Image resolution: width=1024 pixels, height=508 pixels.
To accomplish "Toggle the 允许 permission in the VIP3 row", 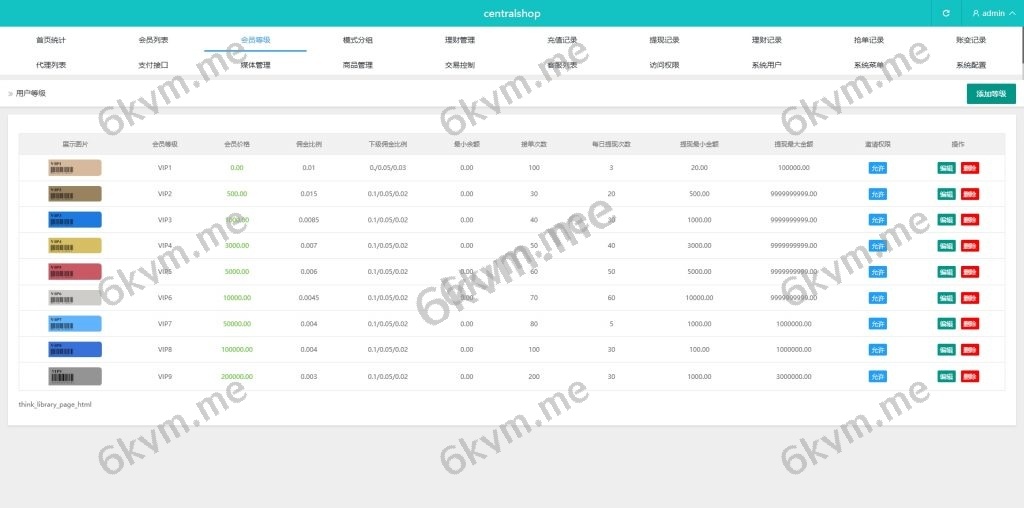I will click(x=878, y=220).
